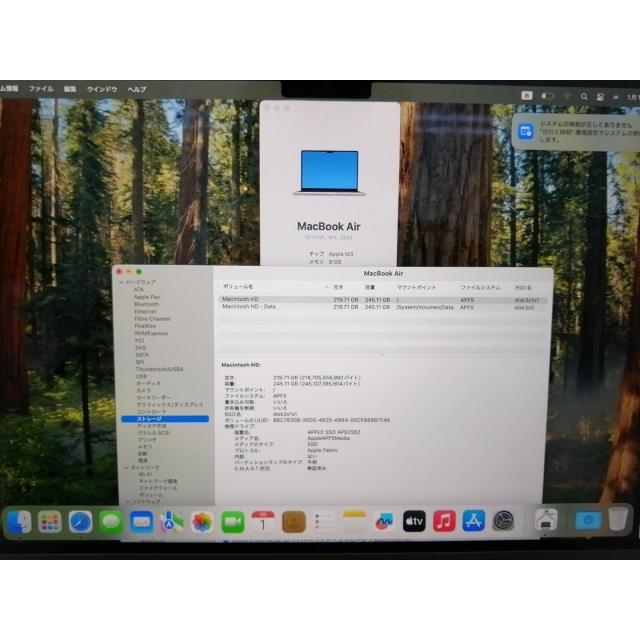Launch Safari from the Dock
The image size is (640, 640).
80,522
